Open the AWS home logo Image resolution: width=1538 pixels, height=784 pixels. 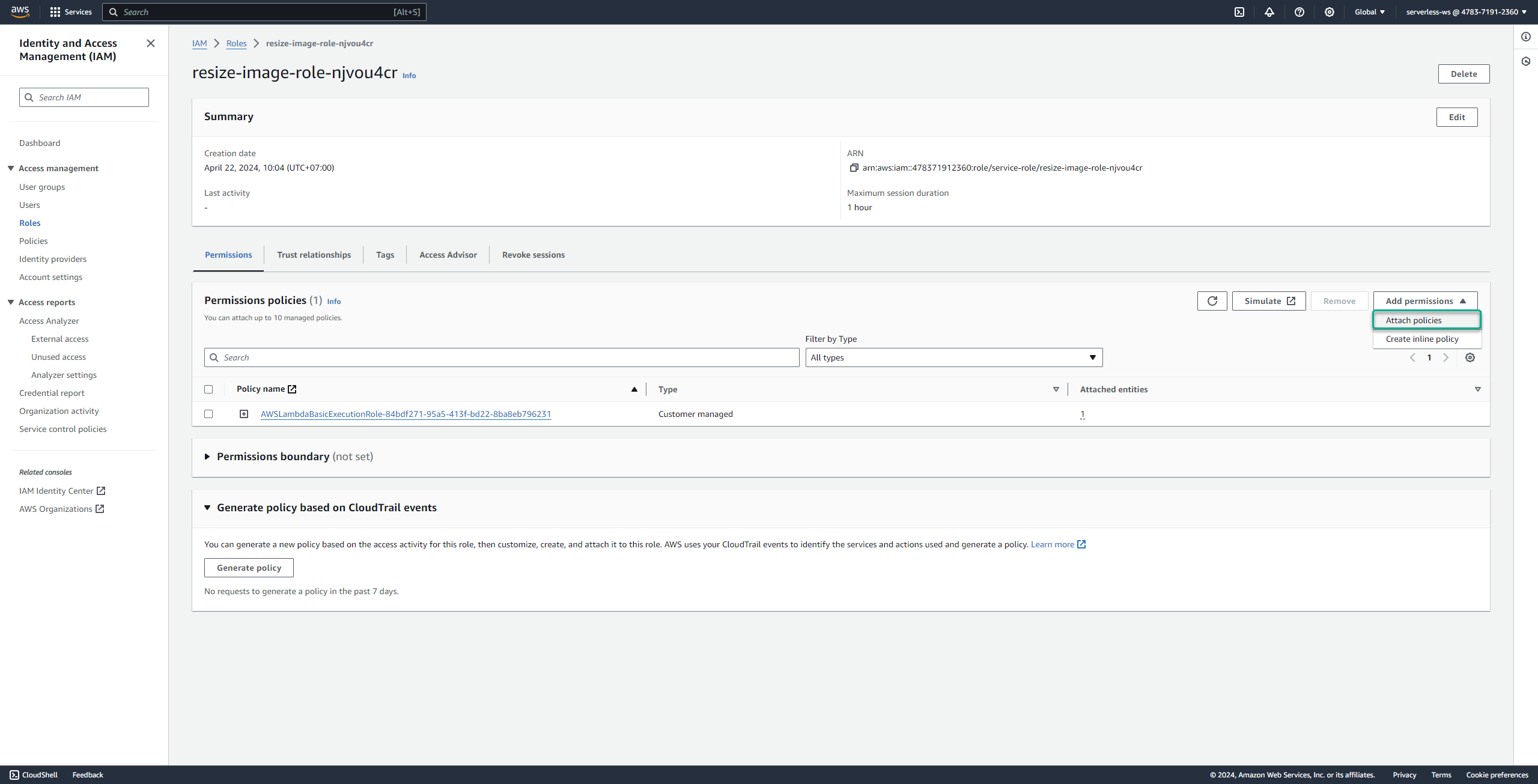coord(20,11)
